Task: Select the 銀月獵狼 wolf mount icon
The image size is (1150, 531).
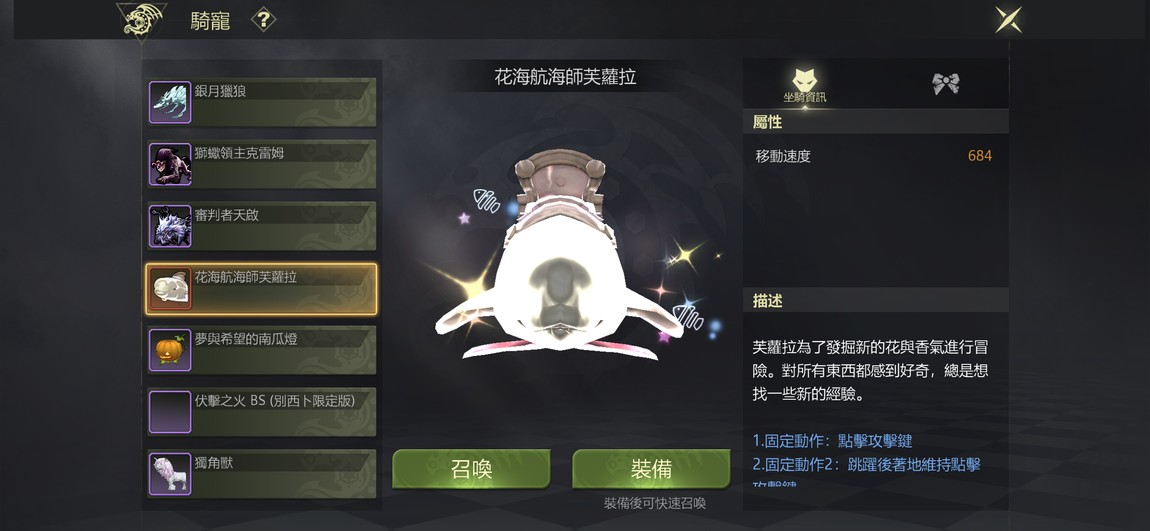Action: [x=170, y=103]
